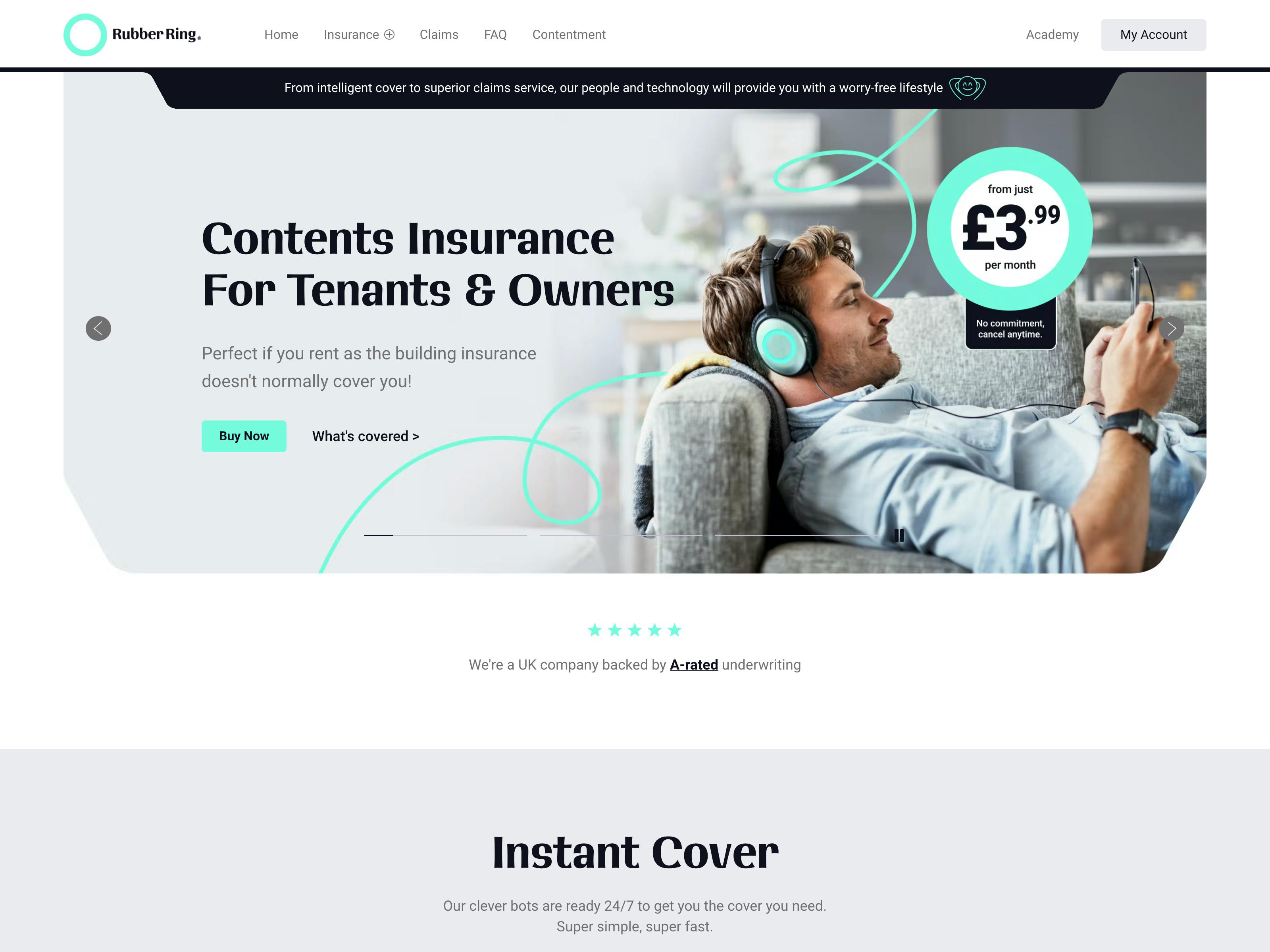This screenshot has width=1270, height=952.
Task: Click the Home menu item
Action: point(281,34)
